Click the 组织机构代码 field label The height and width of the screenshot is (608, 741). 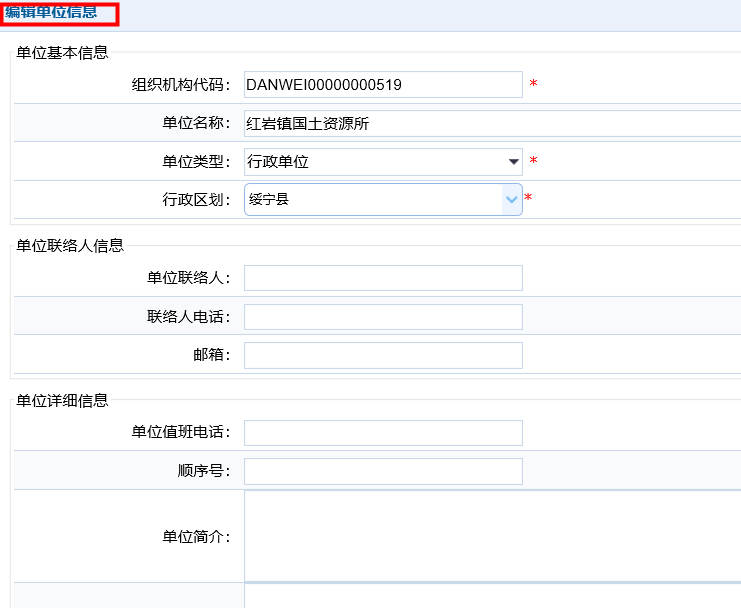(x=181, y=85)
